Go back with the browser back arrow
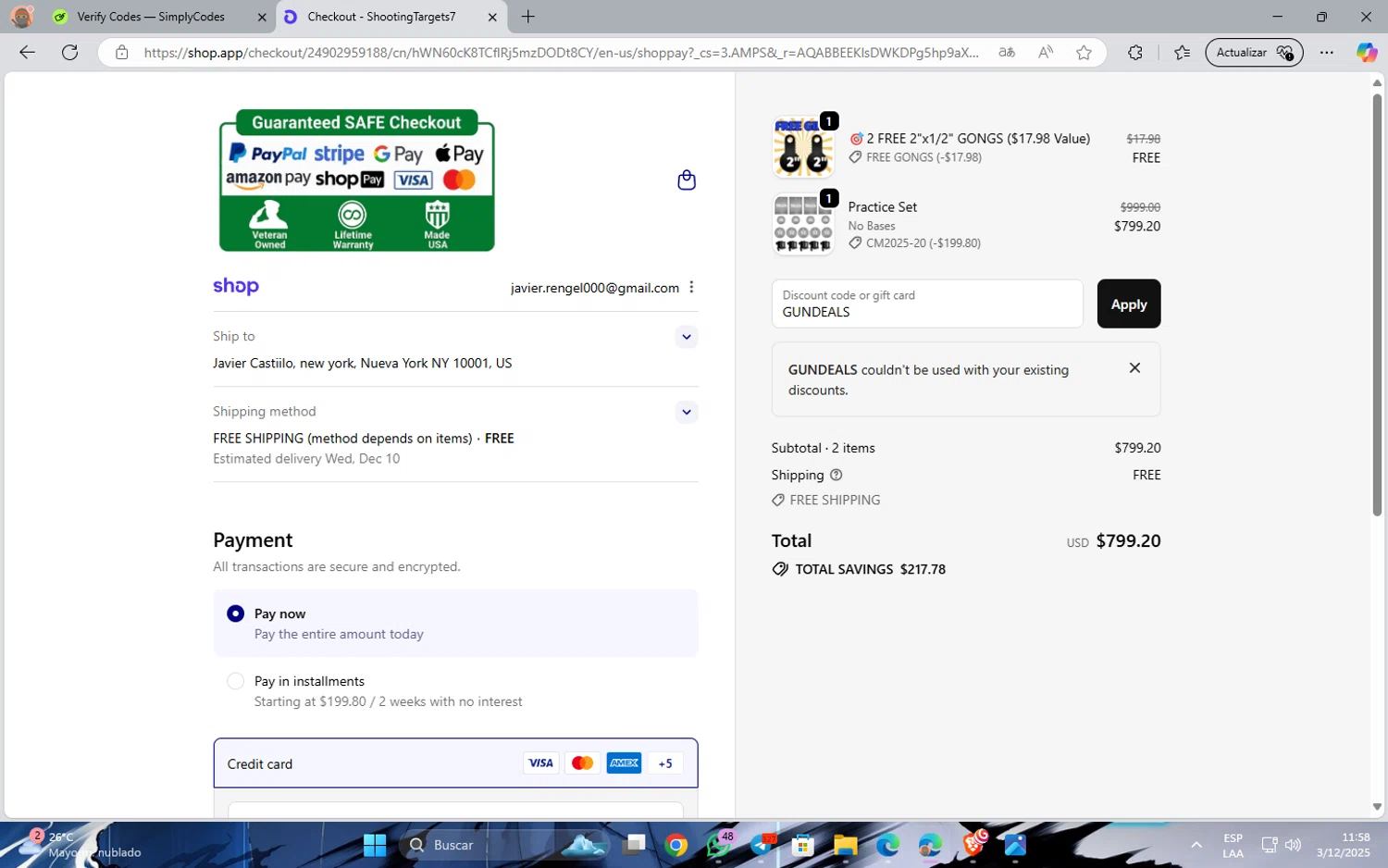 (27, 53)
